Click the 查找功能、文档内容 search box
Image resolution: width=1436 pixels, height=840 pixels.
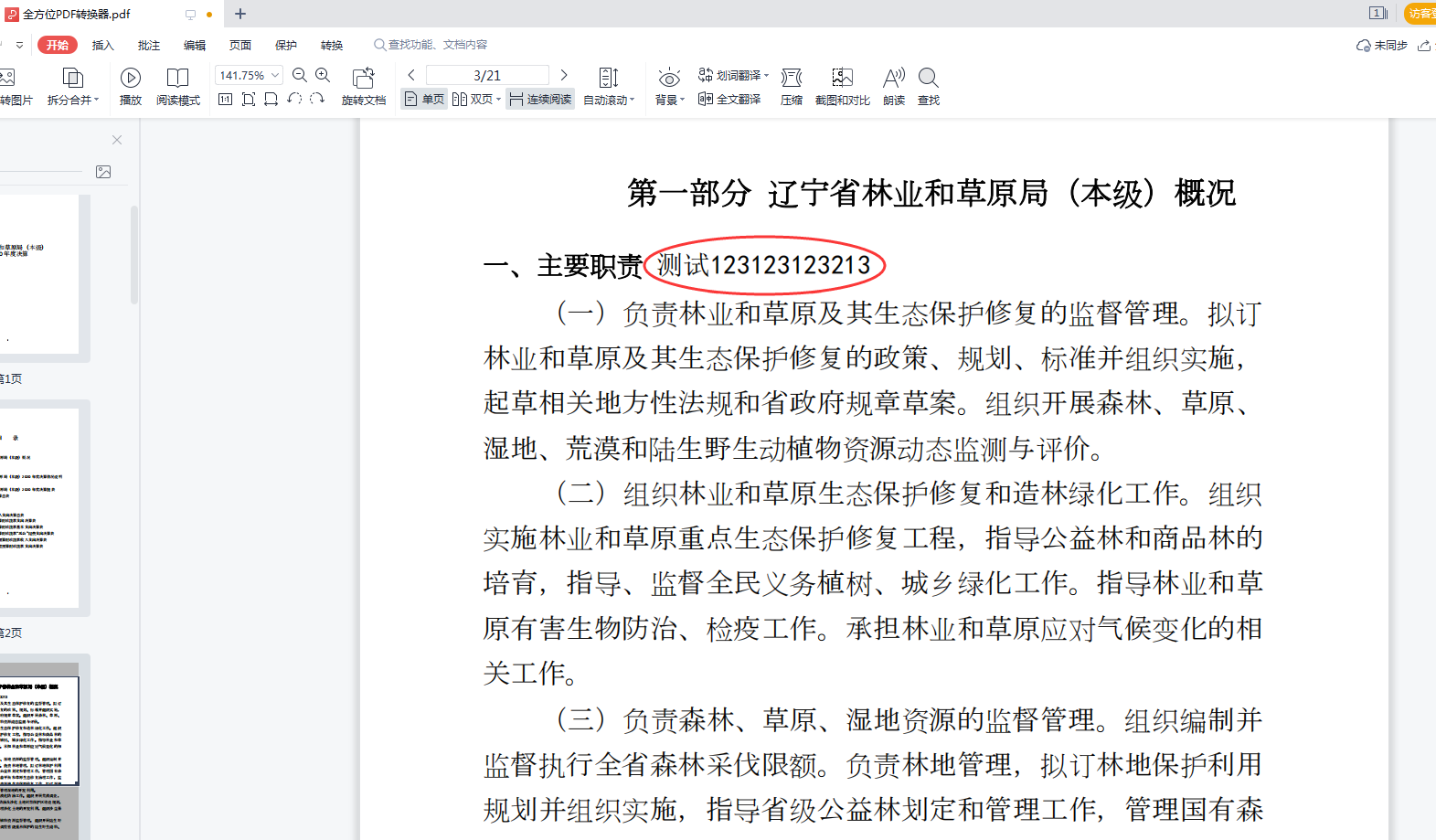point(431,45)
